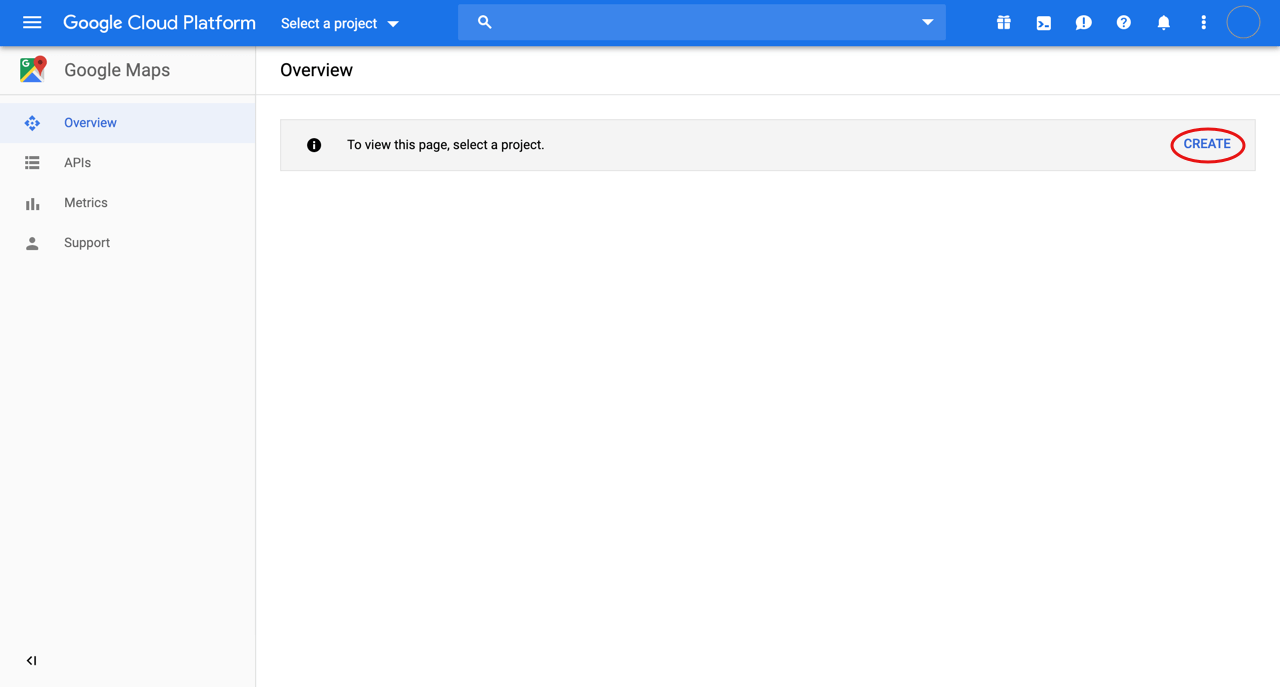Select the Metrics bar-chart icon
1280x687 pixels.
pos(32,202)
